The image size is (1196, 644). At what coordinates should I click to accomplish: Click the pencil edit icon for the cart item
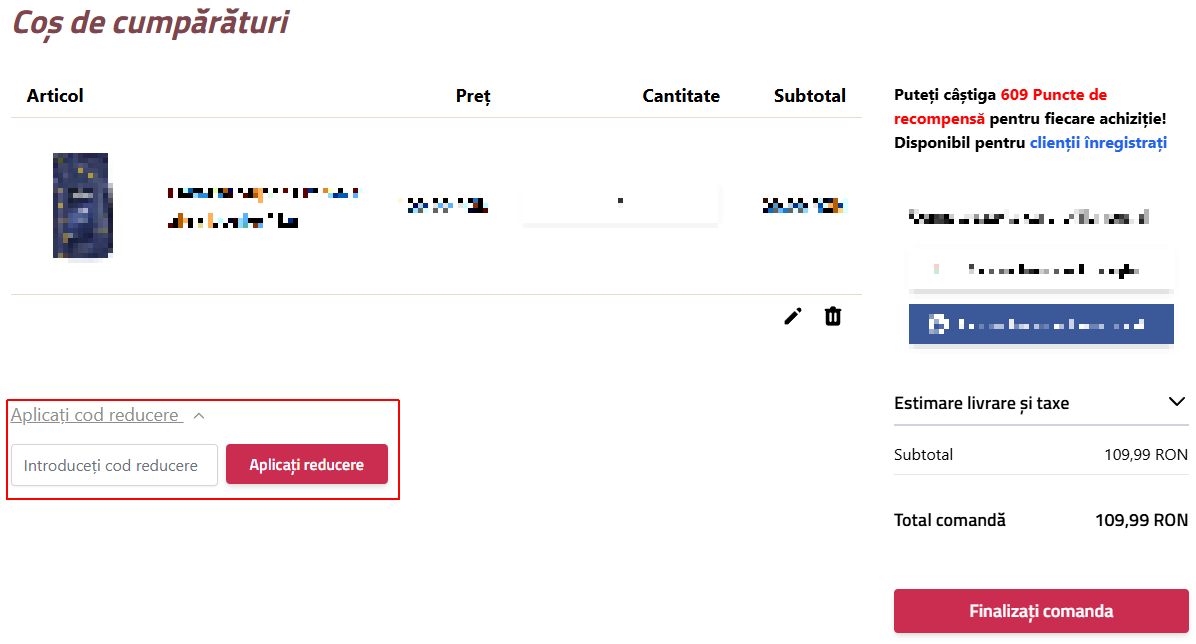(x=793, y=316)
